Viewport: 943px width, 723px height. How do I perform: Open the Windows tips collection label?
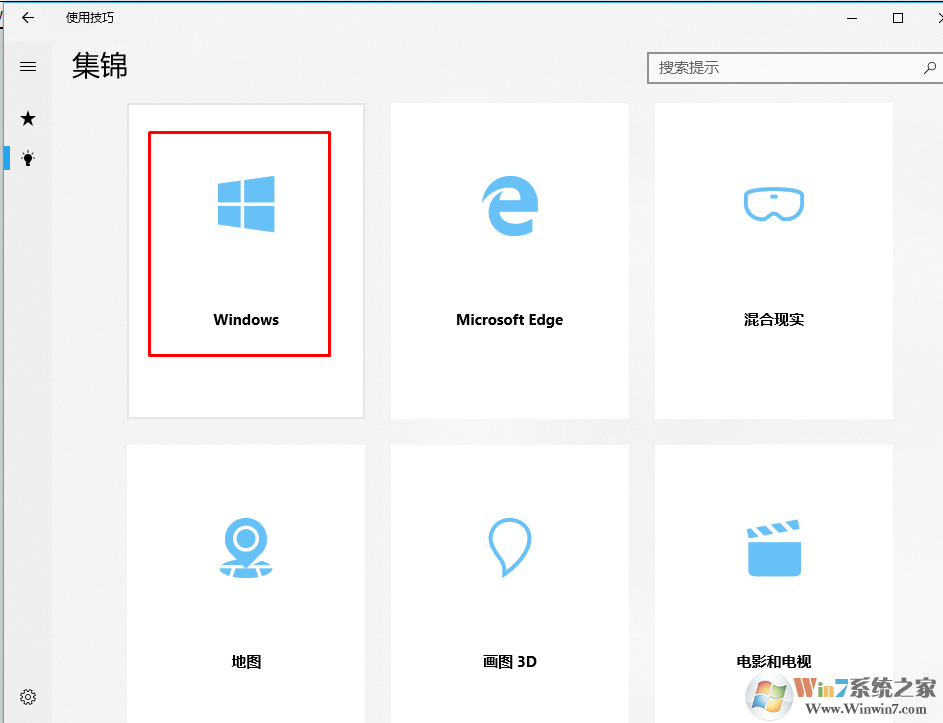246,320
